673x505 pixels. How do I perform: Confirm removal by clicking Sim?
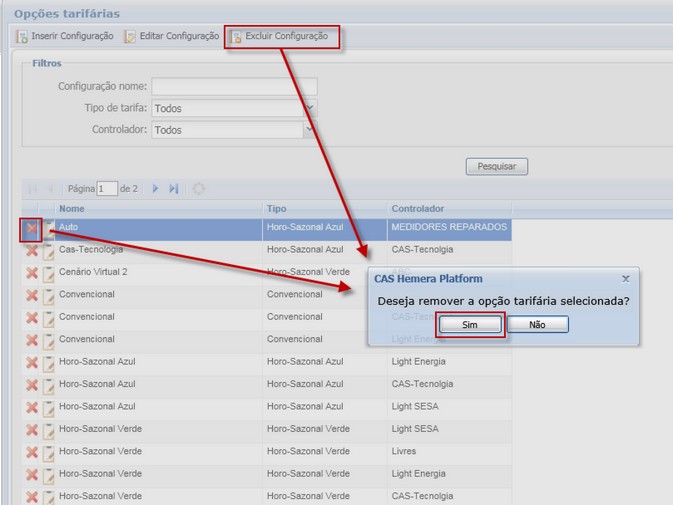pos(470,325)
